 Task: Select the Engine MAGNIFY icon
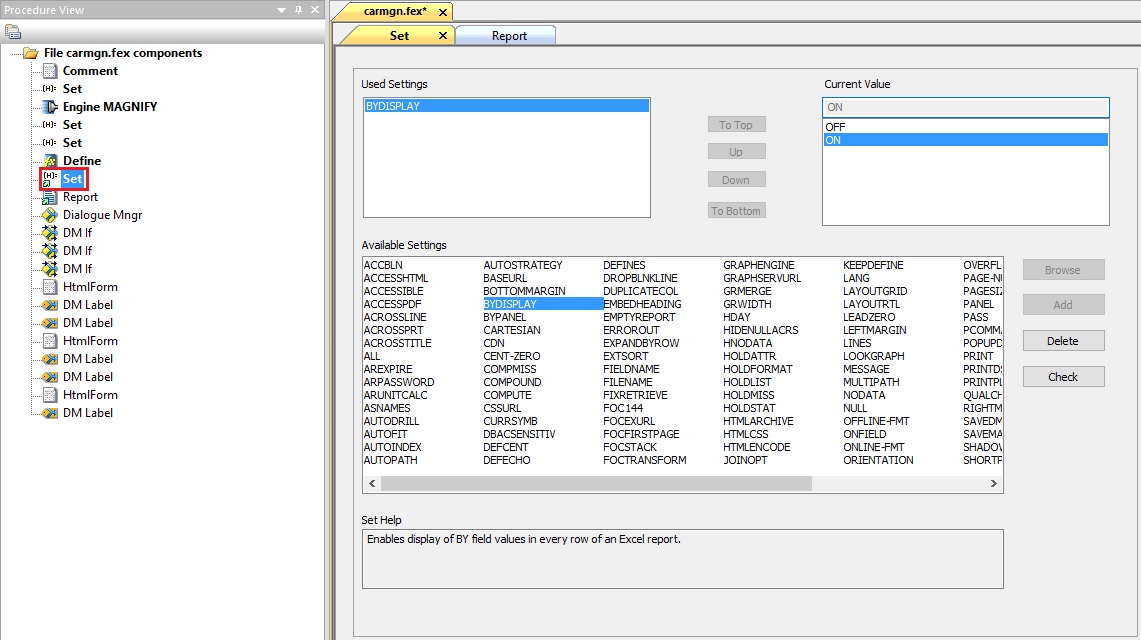pos(50,107)
